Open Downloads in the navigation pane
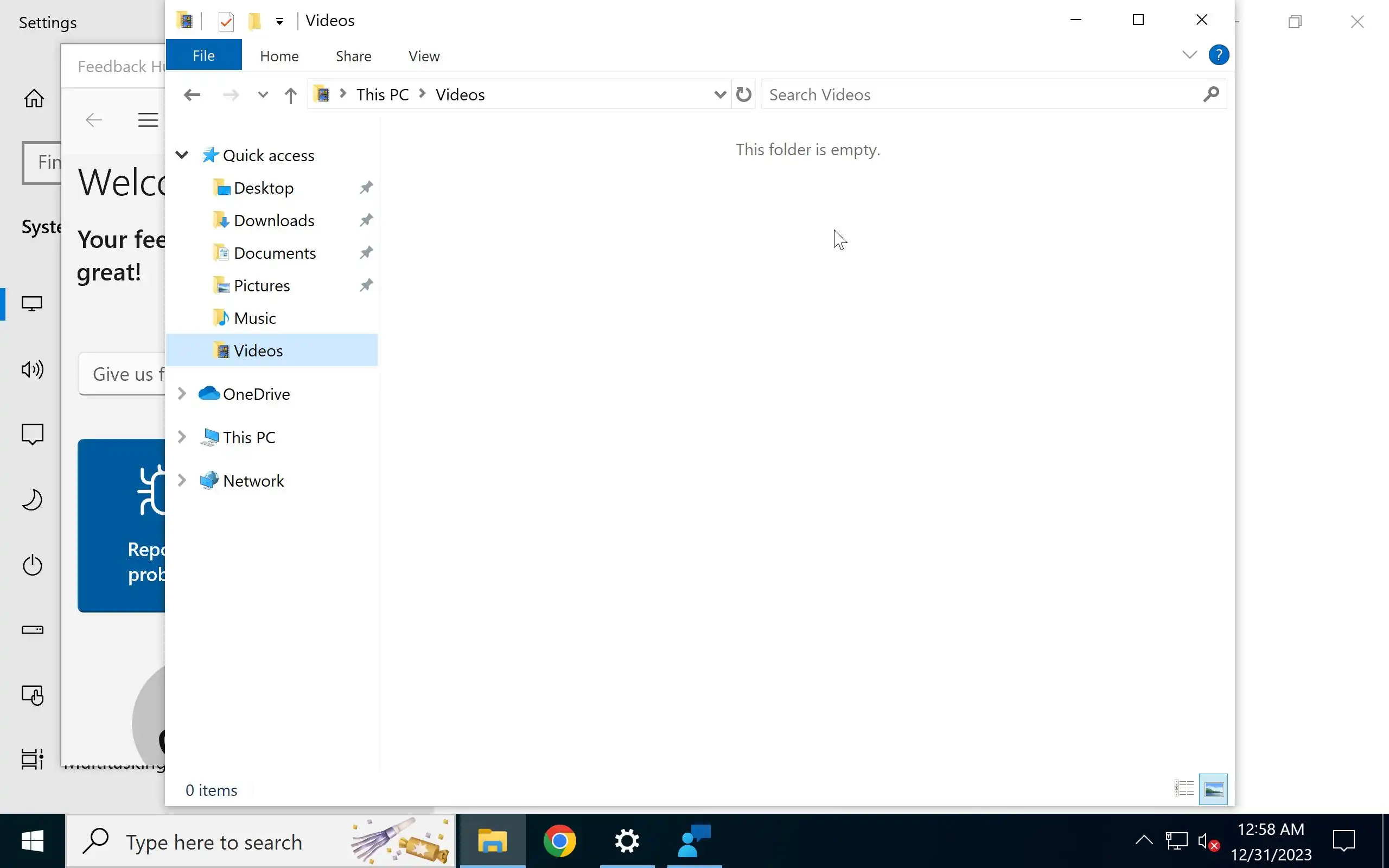The width and height of the screenshot is (1389, 868). [274, 220]
